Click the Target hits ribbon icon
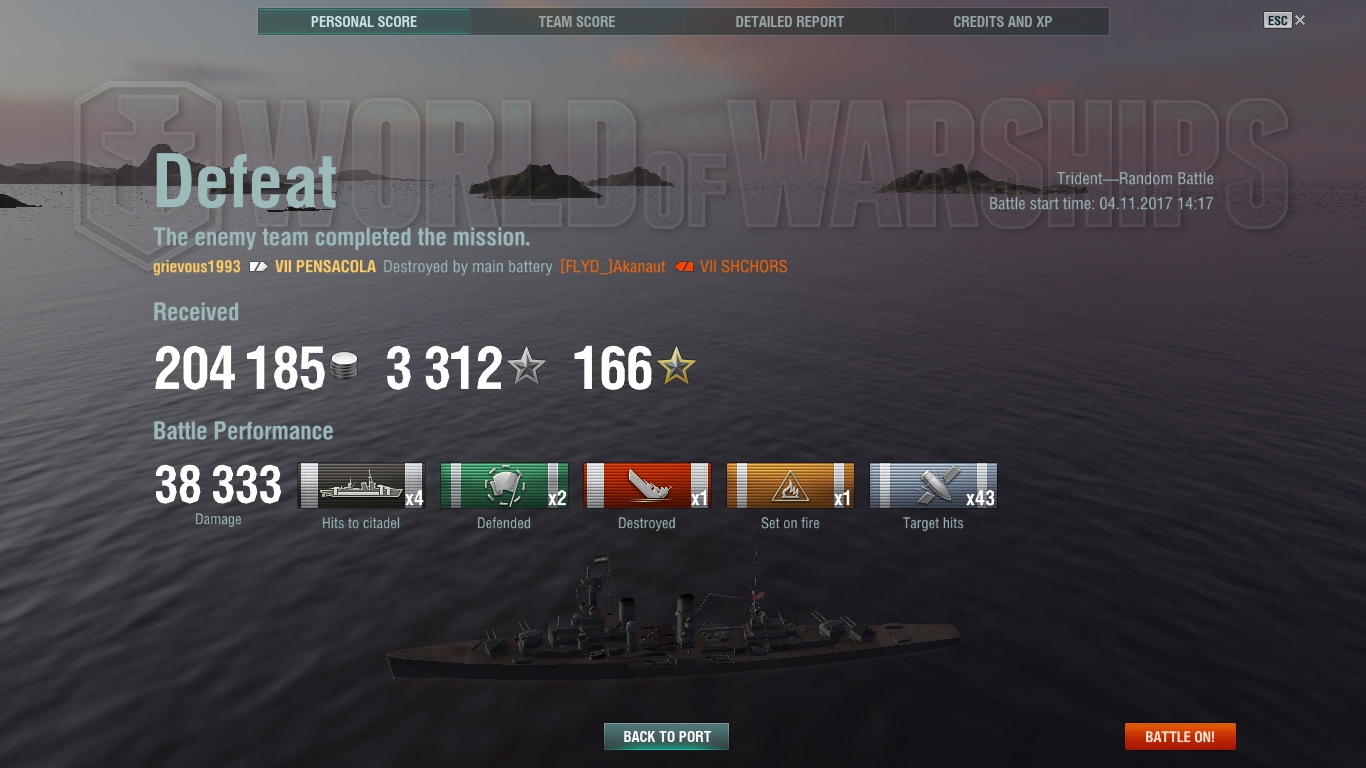Screen dimensions: 1366x768 933,486
